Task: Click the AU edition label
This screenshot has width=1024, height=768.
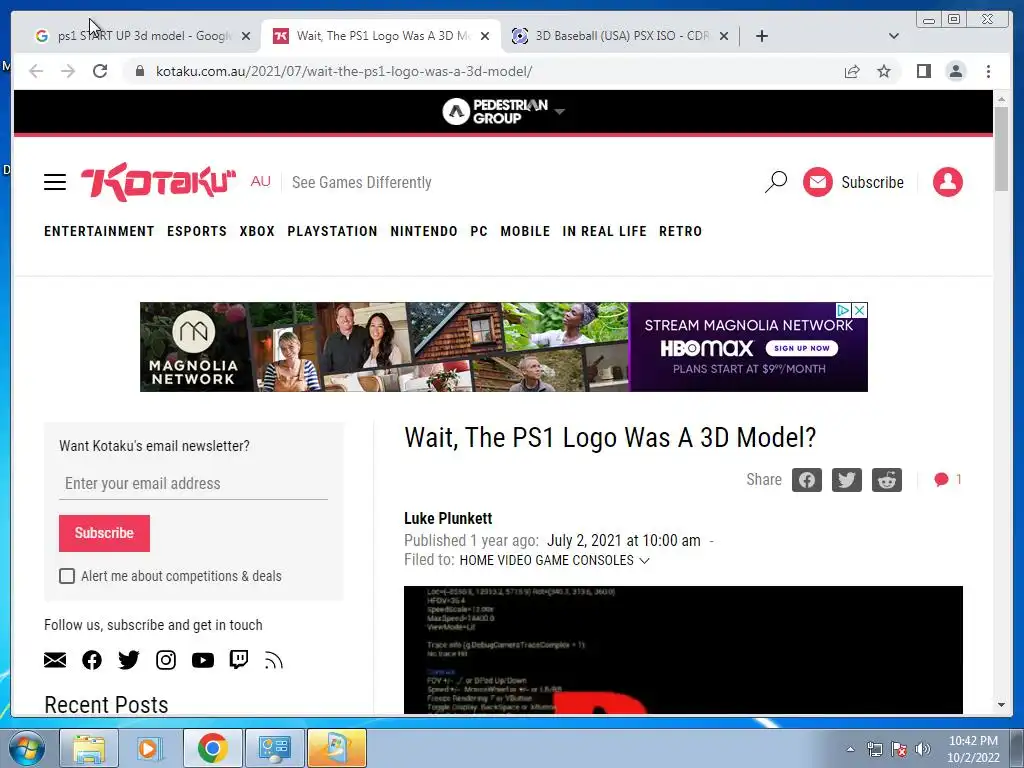Action: pos(260,182)
